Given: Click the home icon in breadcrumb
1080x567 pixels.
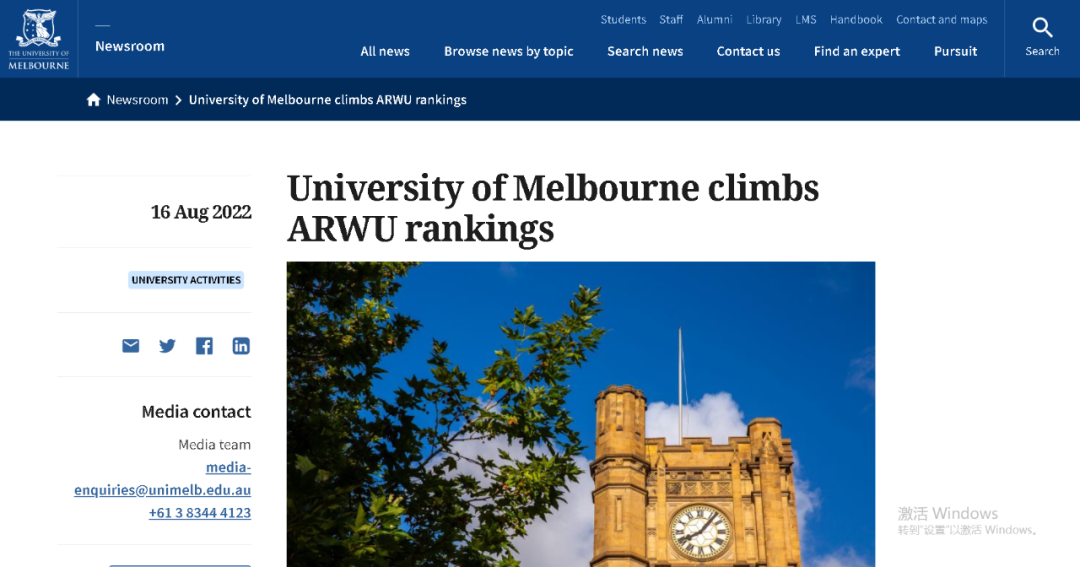Looking at the screenshot, I should (94, 100).
